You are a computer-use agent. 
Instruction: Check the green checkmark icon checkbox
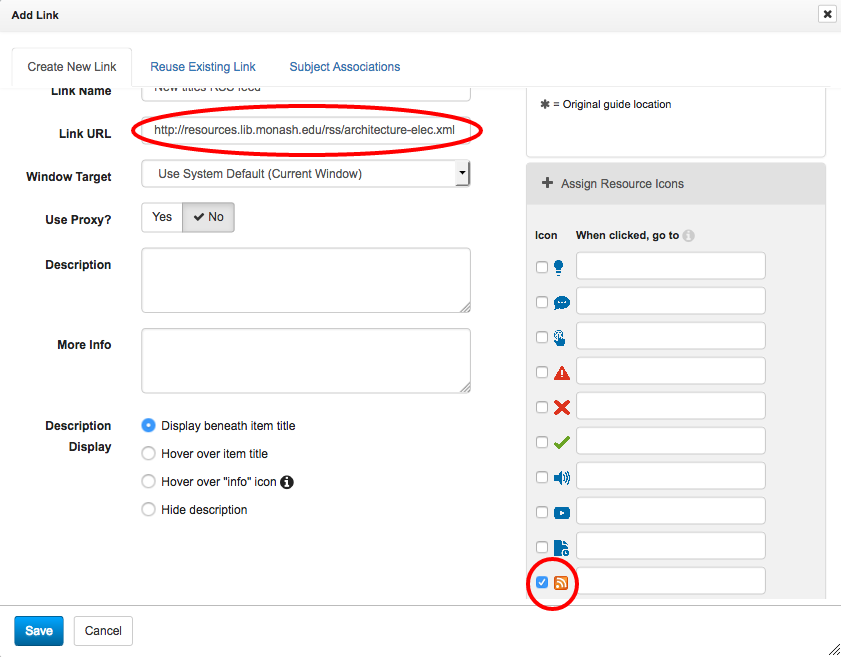[542, 442]
